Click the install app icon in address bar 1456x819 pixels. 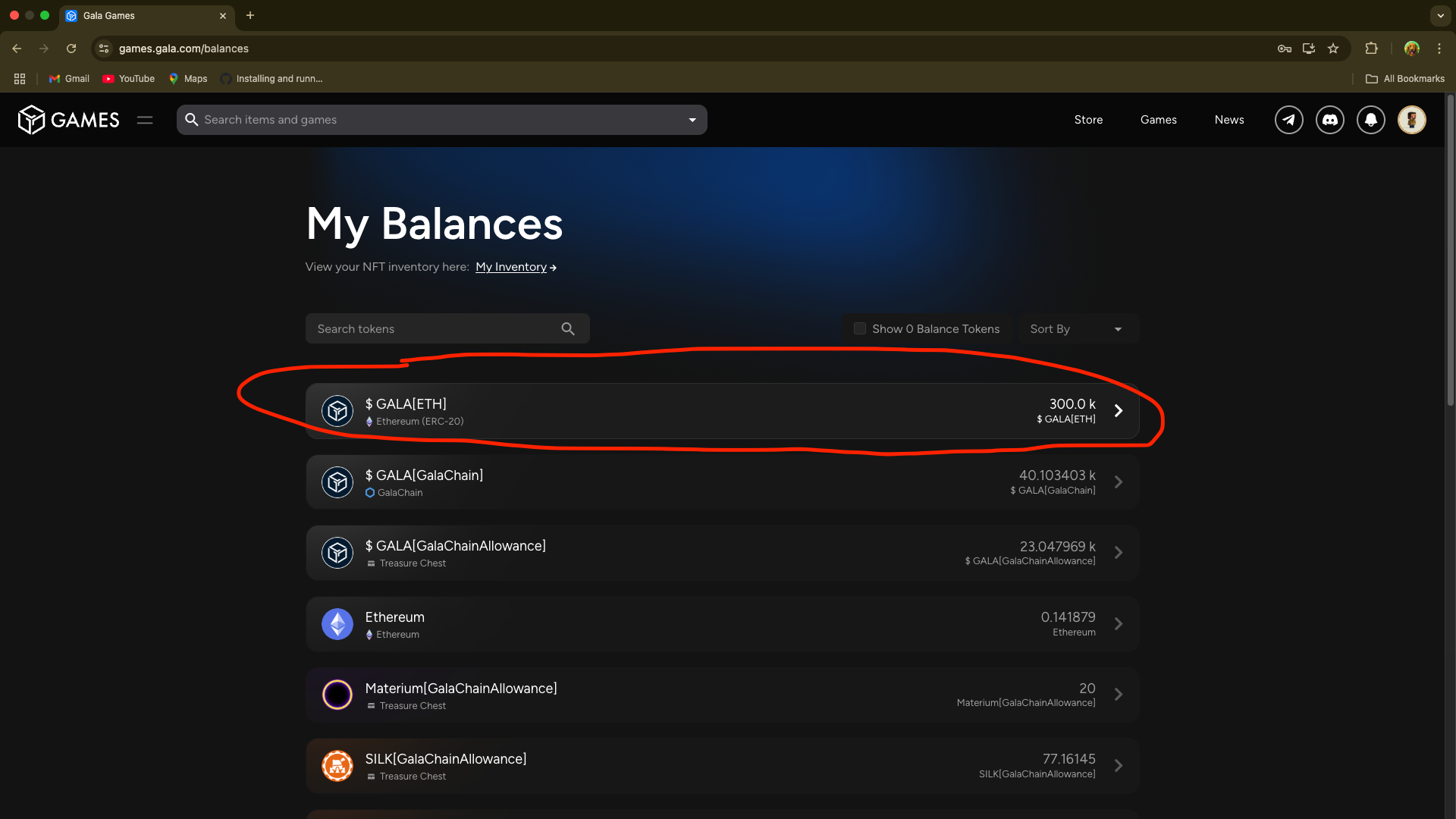click(x=1309, y=49)
